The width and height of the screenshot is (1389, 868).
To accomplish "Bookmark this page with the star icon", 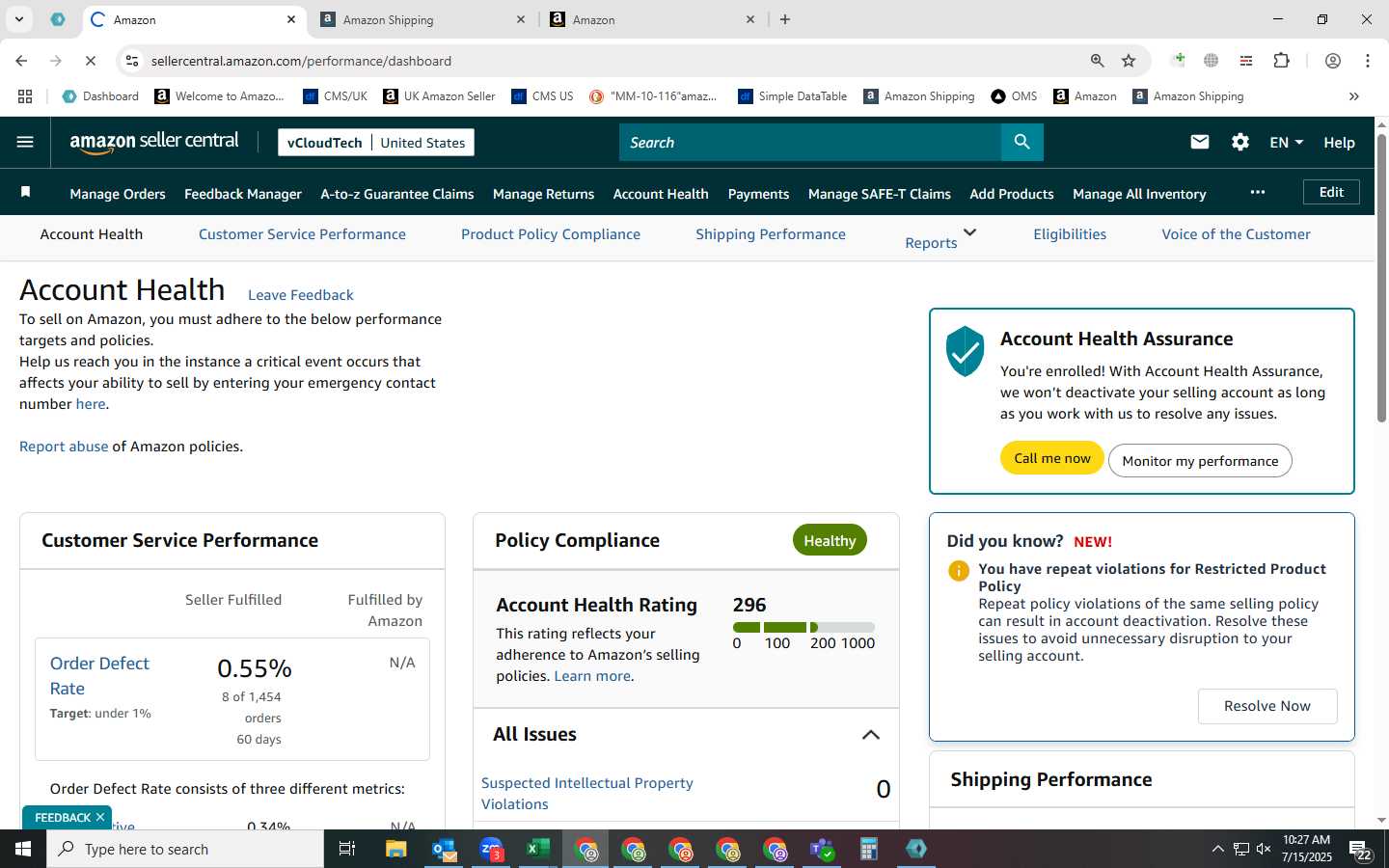I will point(1129,61).
